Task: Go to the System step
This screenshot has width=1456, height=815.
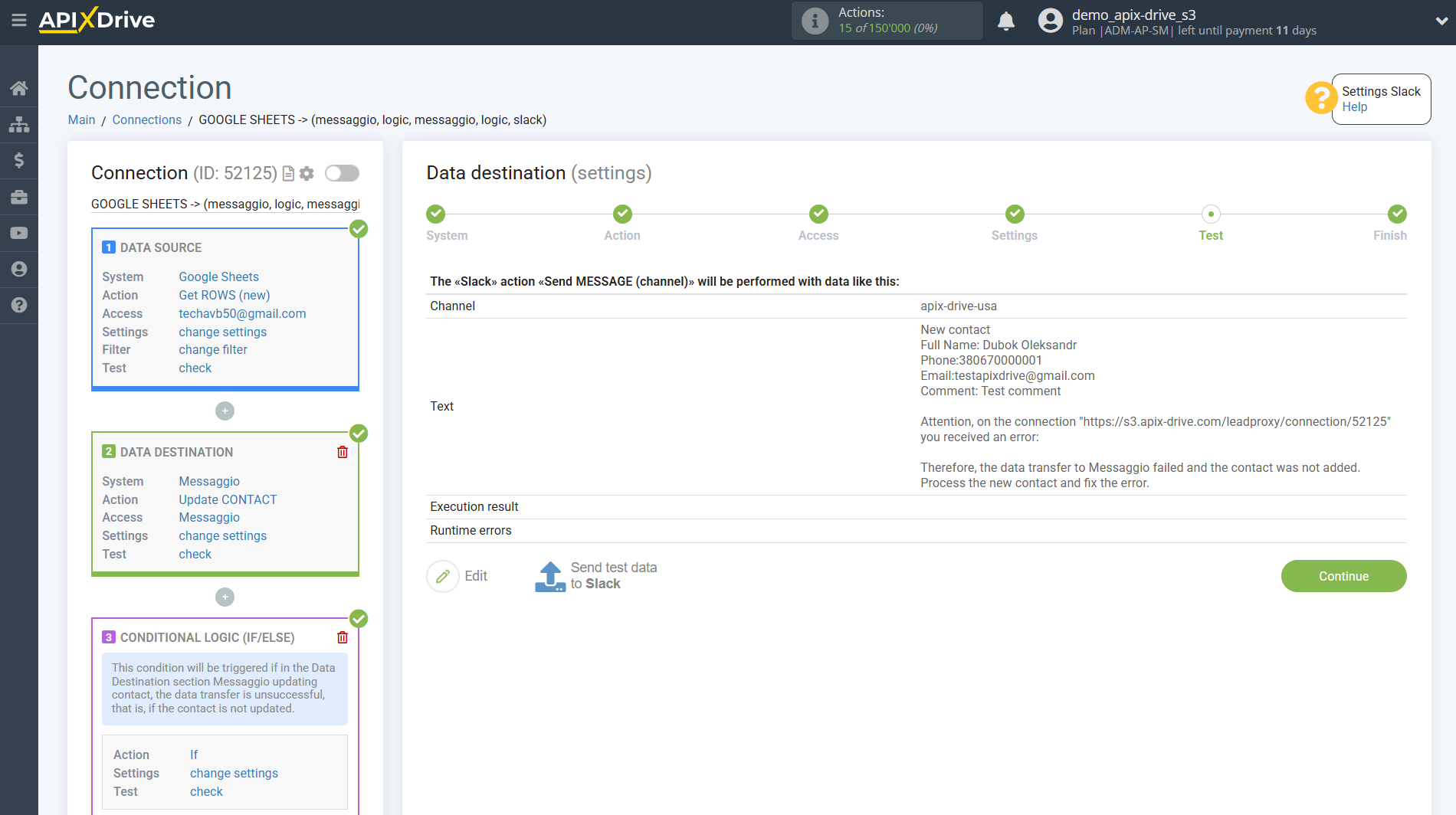Action: point(436,214)
